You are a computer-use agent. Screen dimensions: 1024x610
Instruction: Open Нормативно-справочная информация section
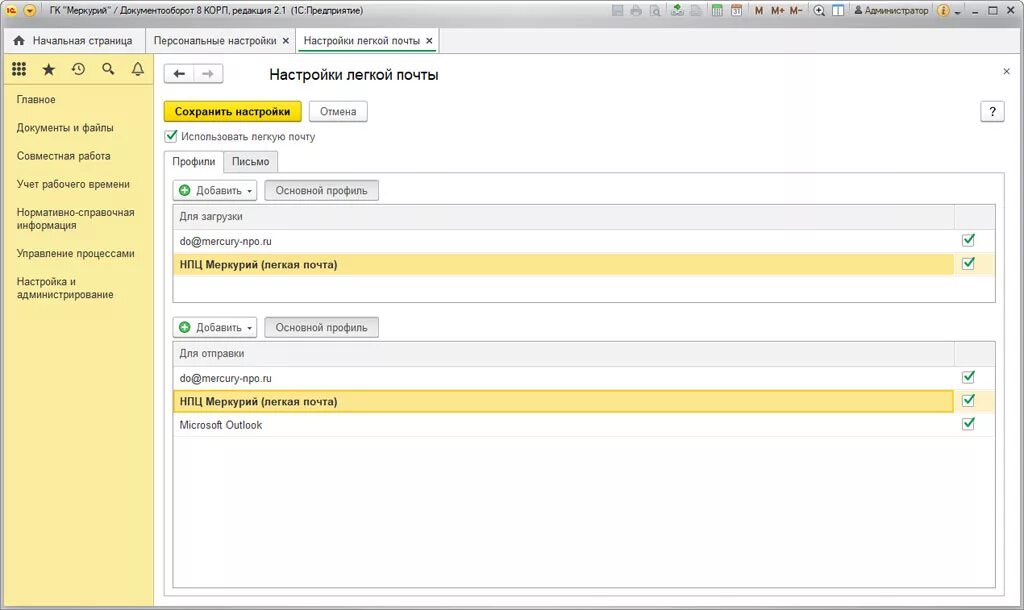click(x=76, y=219)
